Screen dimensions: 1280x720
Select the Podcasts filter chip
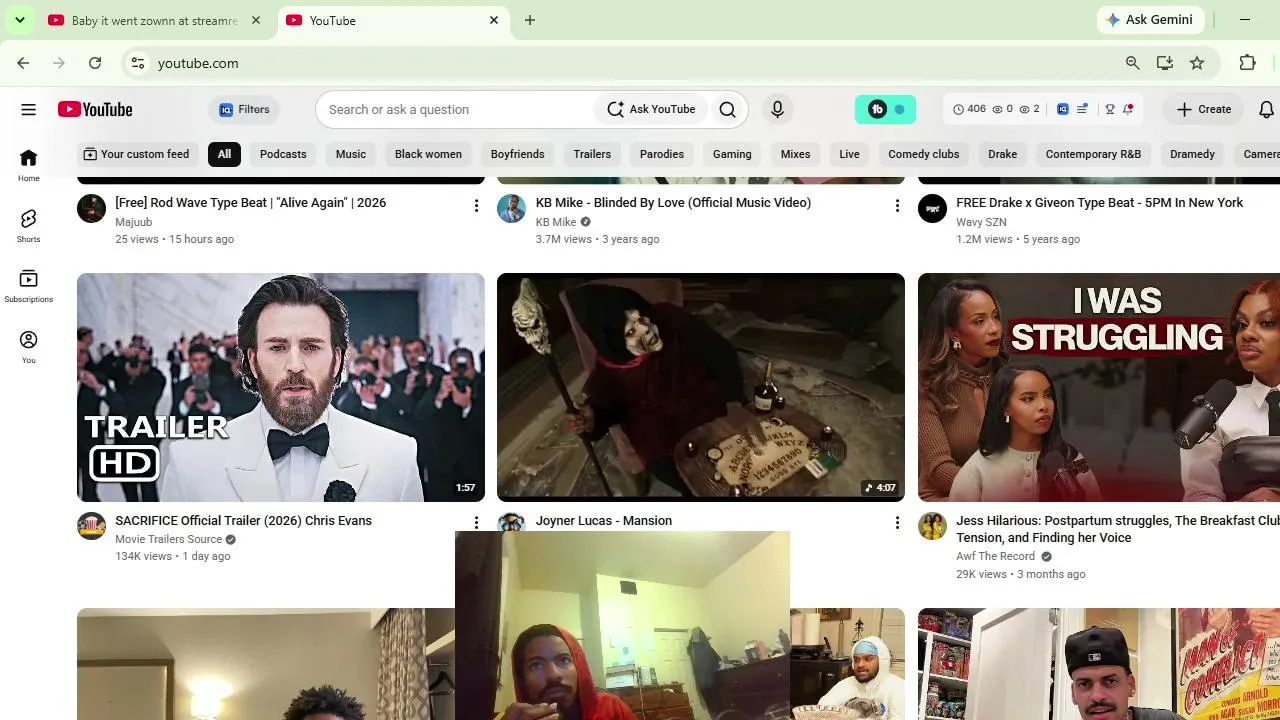(283, 154)
